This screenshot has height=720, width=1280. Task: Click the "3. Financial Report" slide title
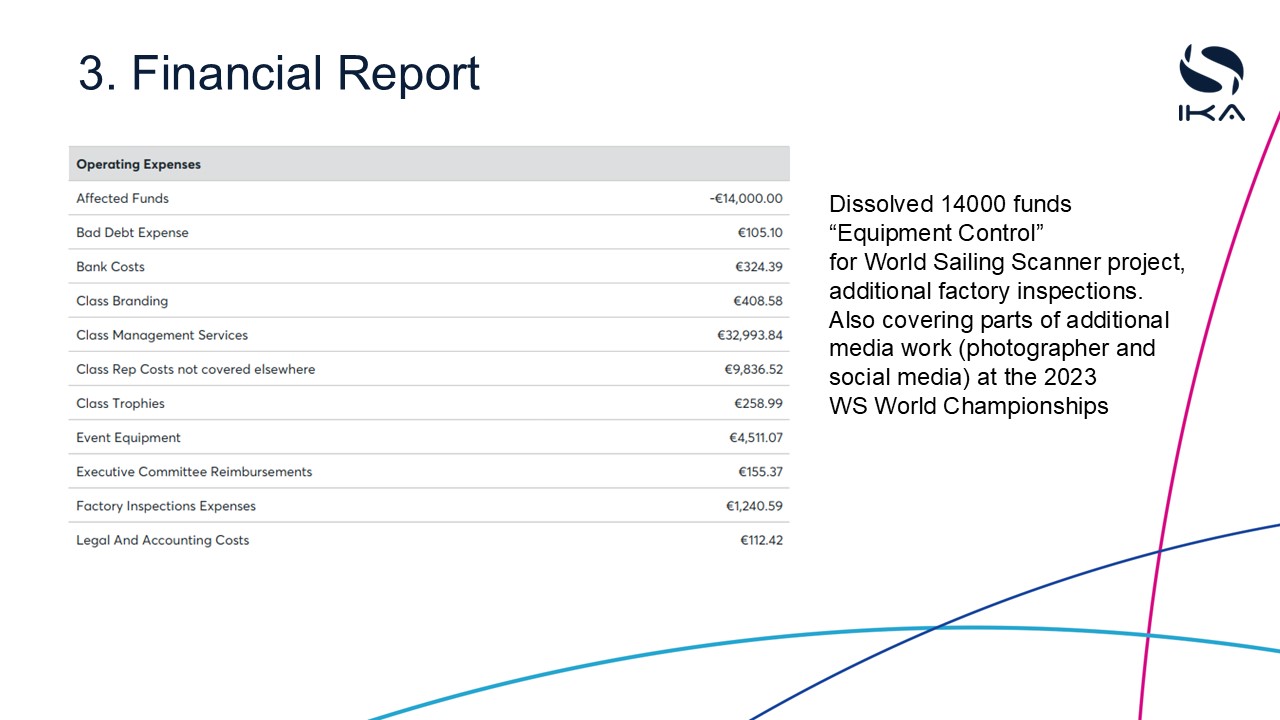[279, 74]
